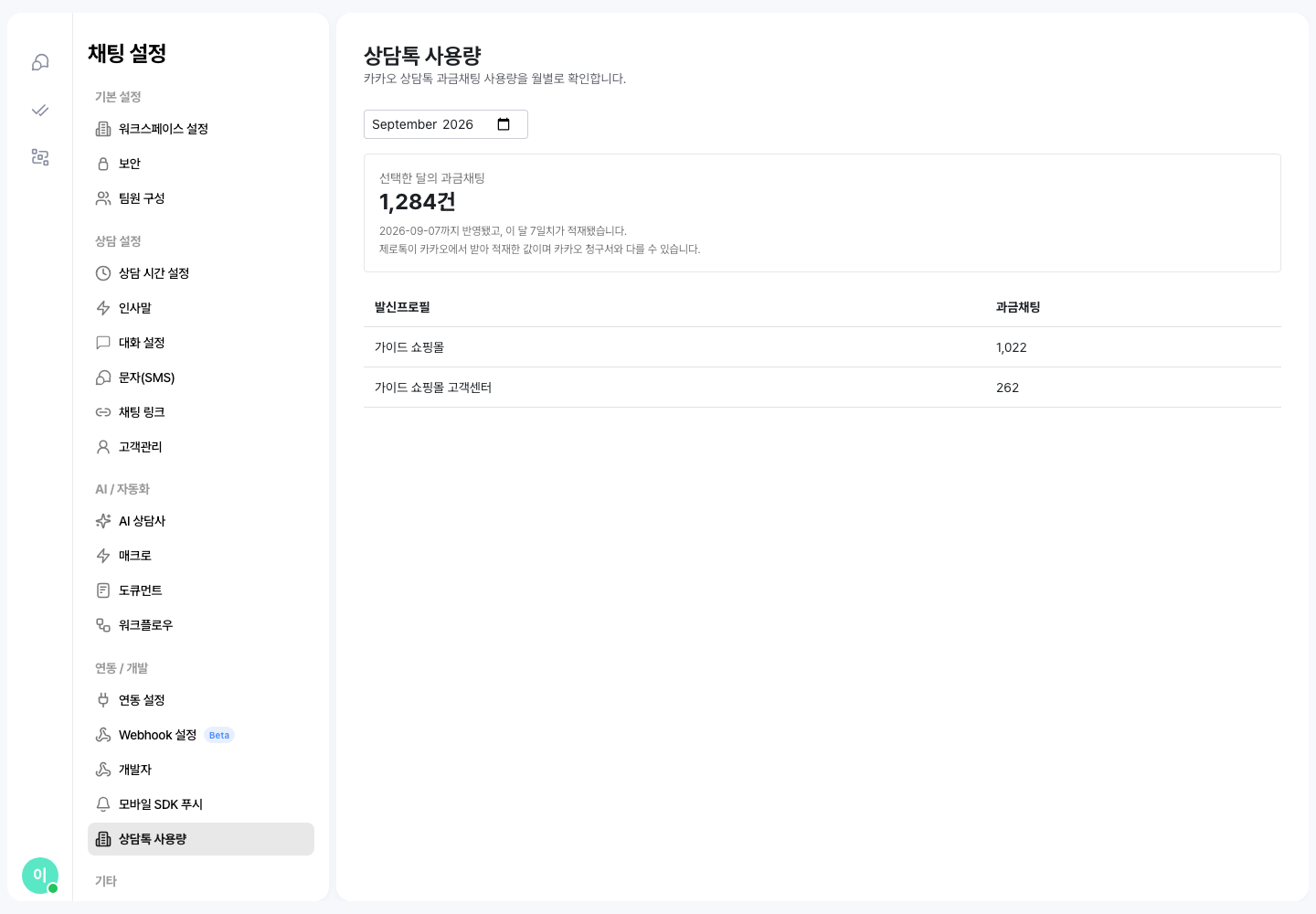Click the lightning icon beside 인사말
Image resolution: width=1316 pixels, height=914 pixels.
point(103,308)
